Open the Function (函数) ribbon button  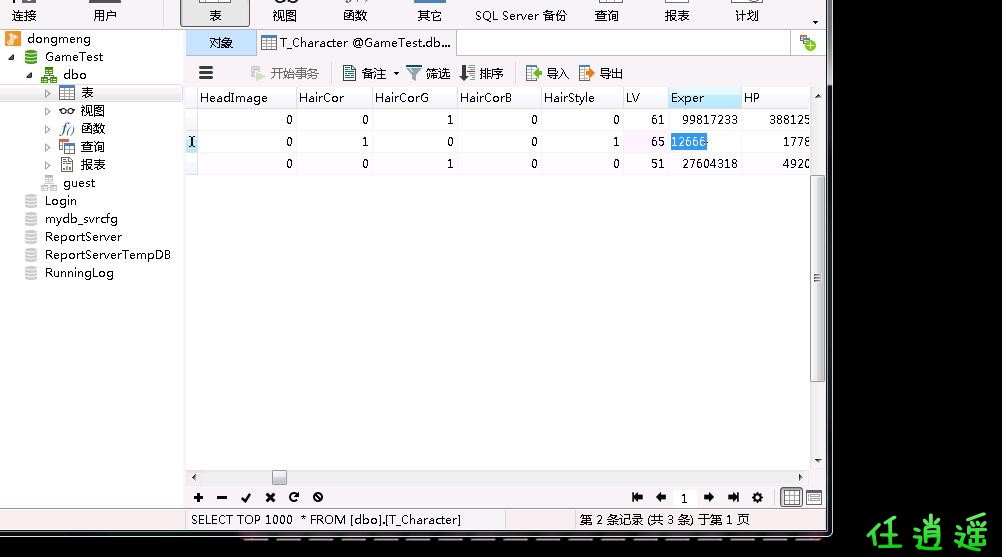(355, 13)
